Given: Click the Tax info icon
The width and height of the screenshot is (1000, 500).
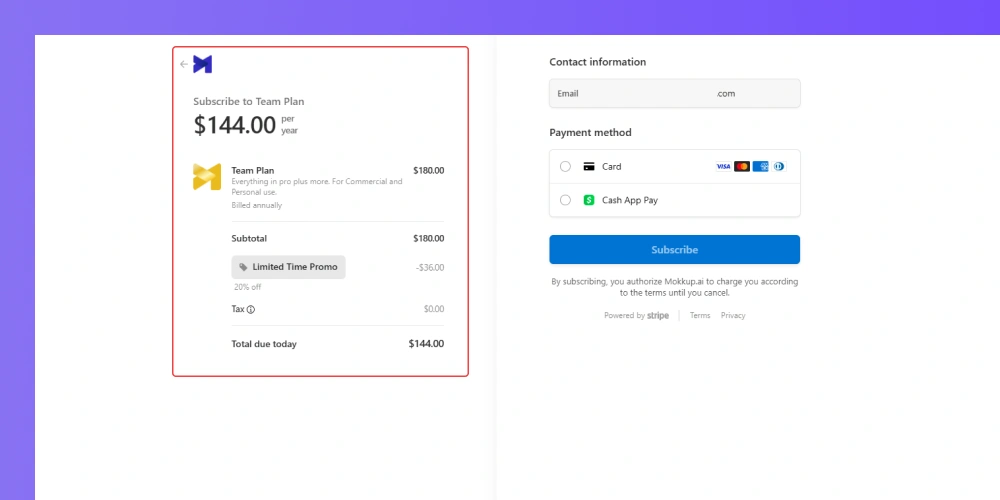Looking at the screenshot, I should [x=251, y=309].
